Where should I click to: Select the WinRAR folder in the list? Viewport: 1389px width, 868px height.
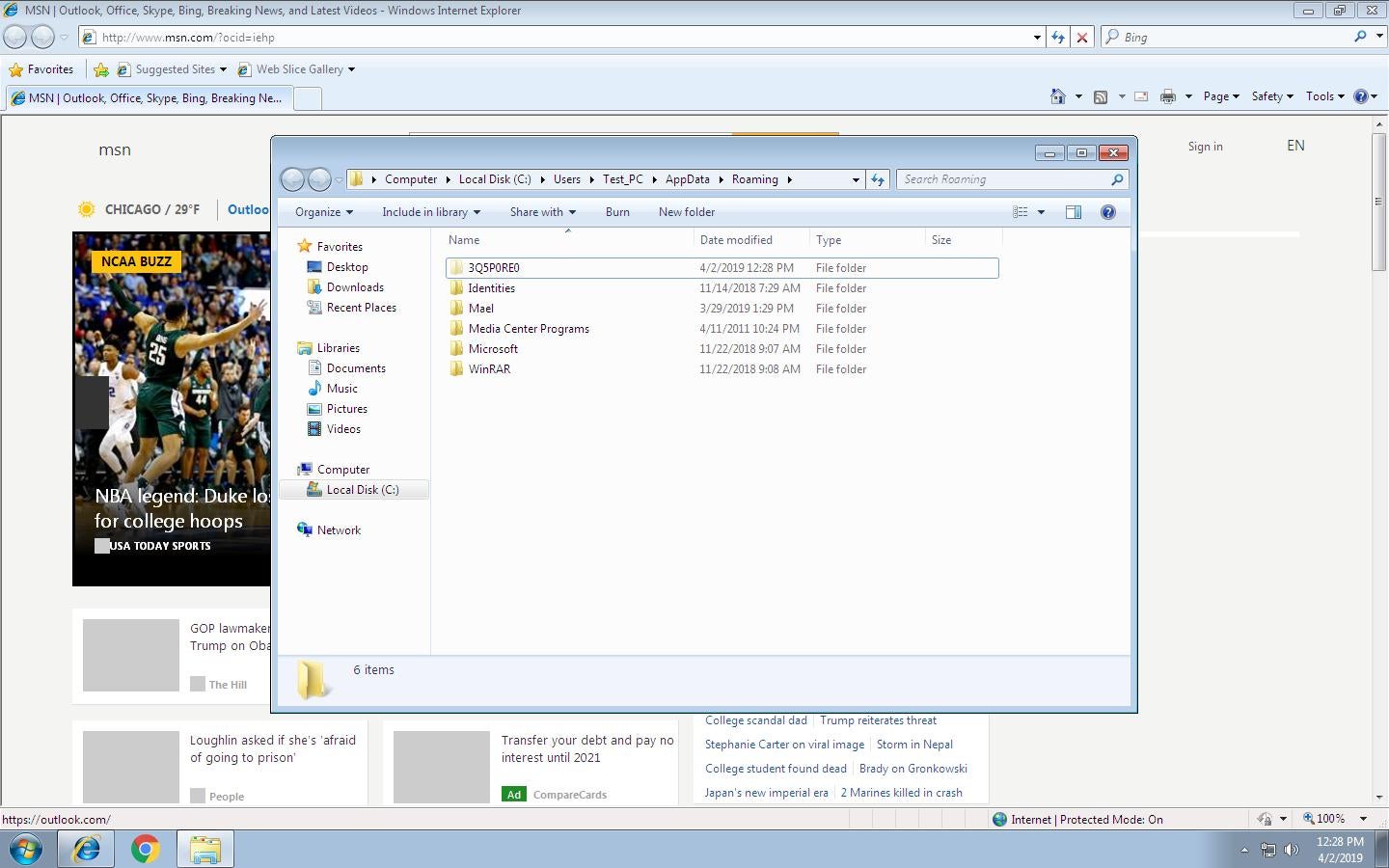pos(489,369)
